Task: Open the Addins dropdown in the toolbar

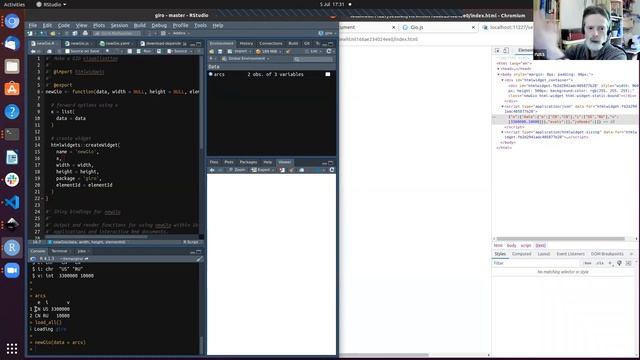Action: tap(180, 33)
